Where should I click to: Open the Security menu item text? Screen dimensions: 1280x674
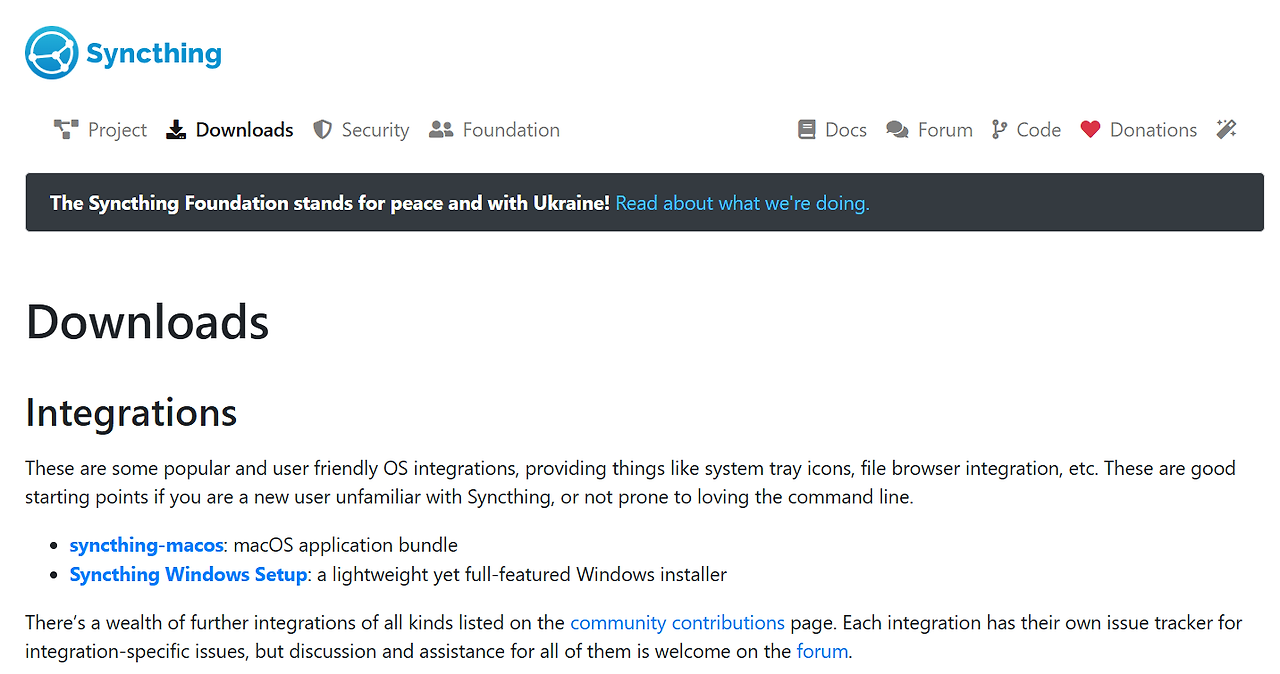pyautogui.click(x=375, y=130)
